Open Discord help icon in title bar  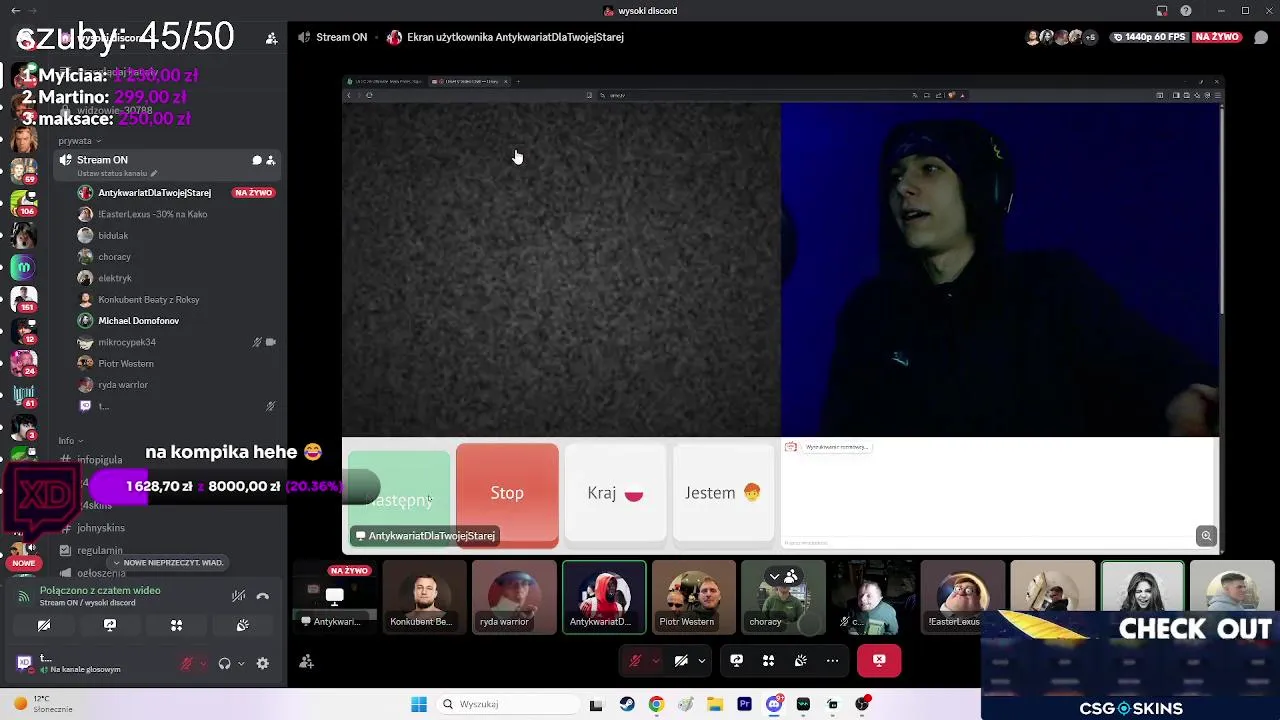pyautogui.click(x=1186, y=11)
